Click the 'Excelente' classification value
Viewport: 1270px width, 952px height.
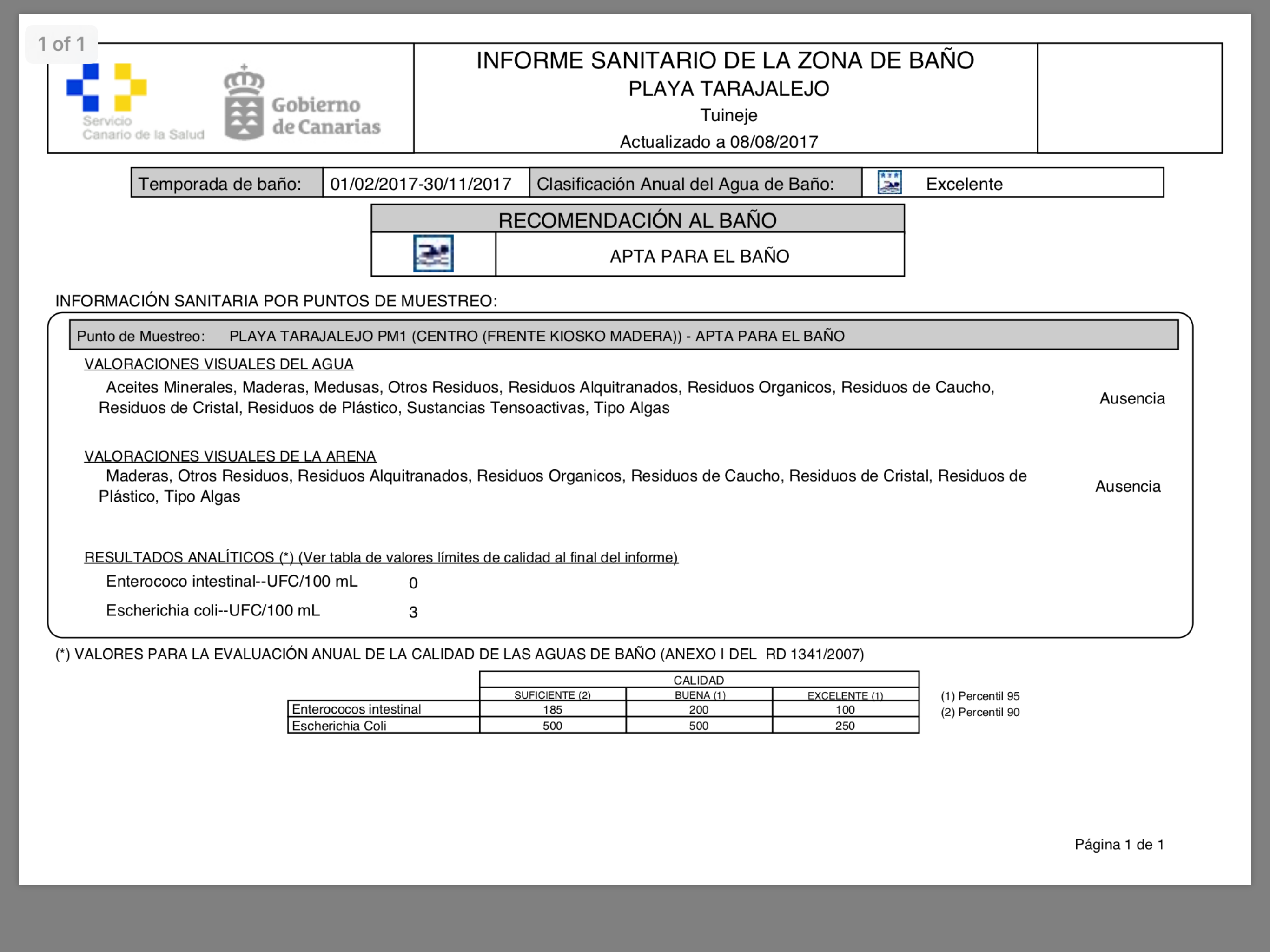tap(964, 185)
